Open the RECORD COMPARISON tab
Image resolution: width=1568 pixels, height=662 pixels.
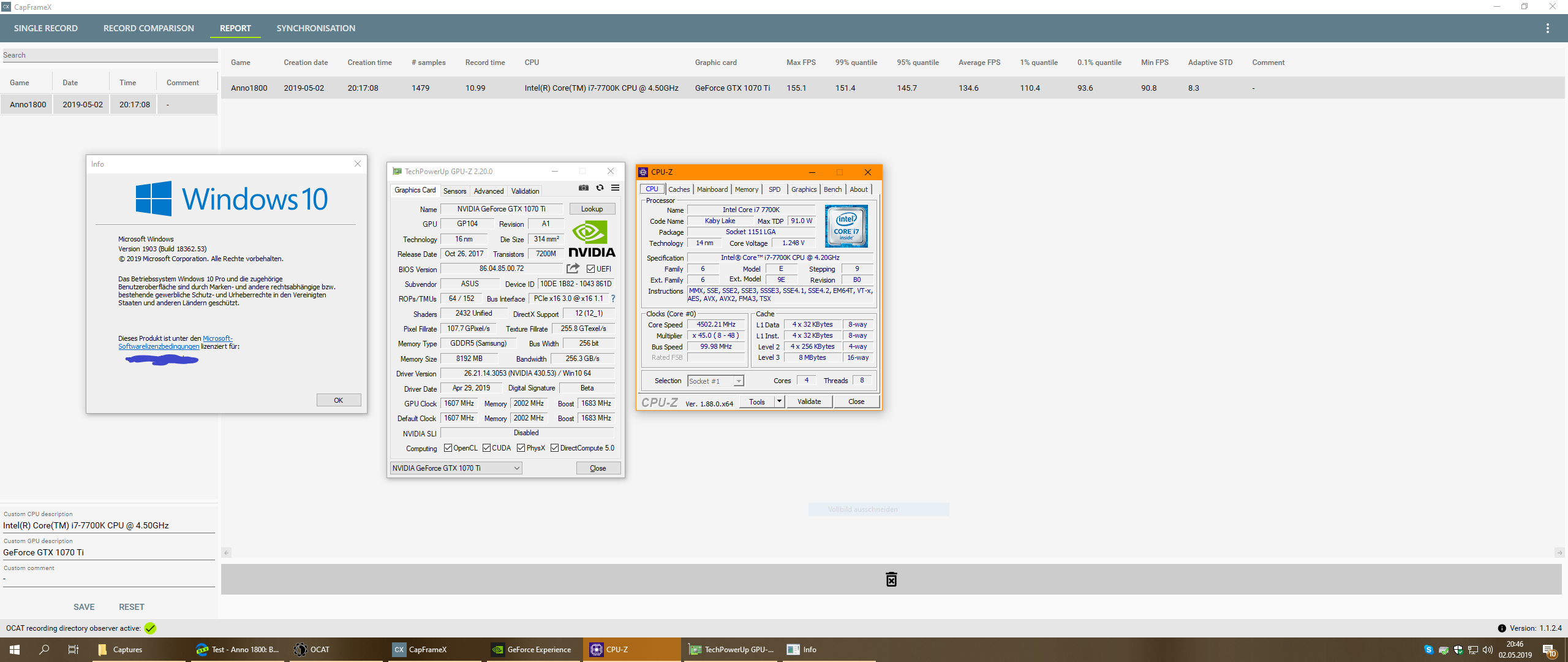pyautogui.click(x=148, y=28)
